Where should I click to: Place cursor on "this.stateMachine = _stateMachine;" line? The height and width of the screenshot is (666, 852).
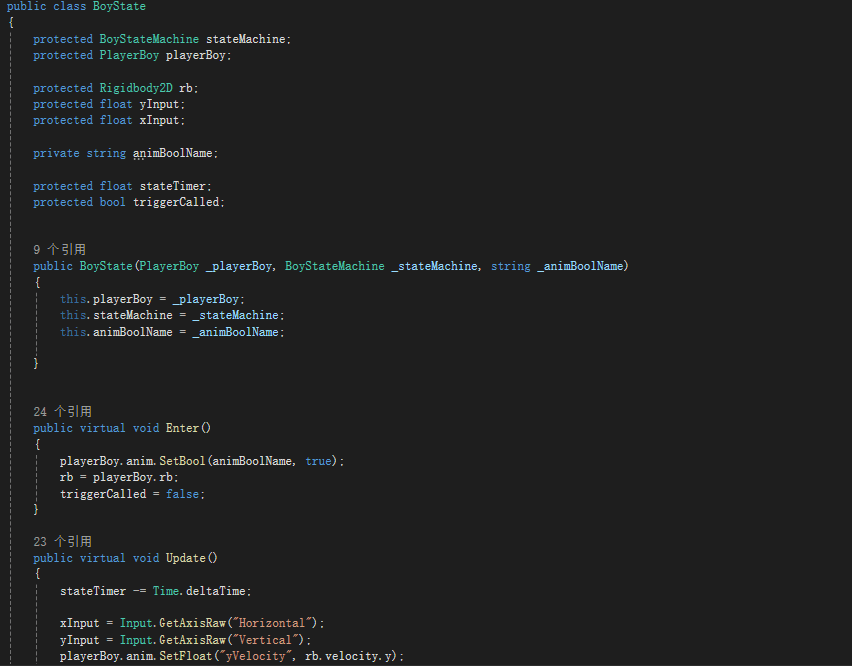coord(172,315)
